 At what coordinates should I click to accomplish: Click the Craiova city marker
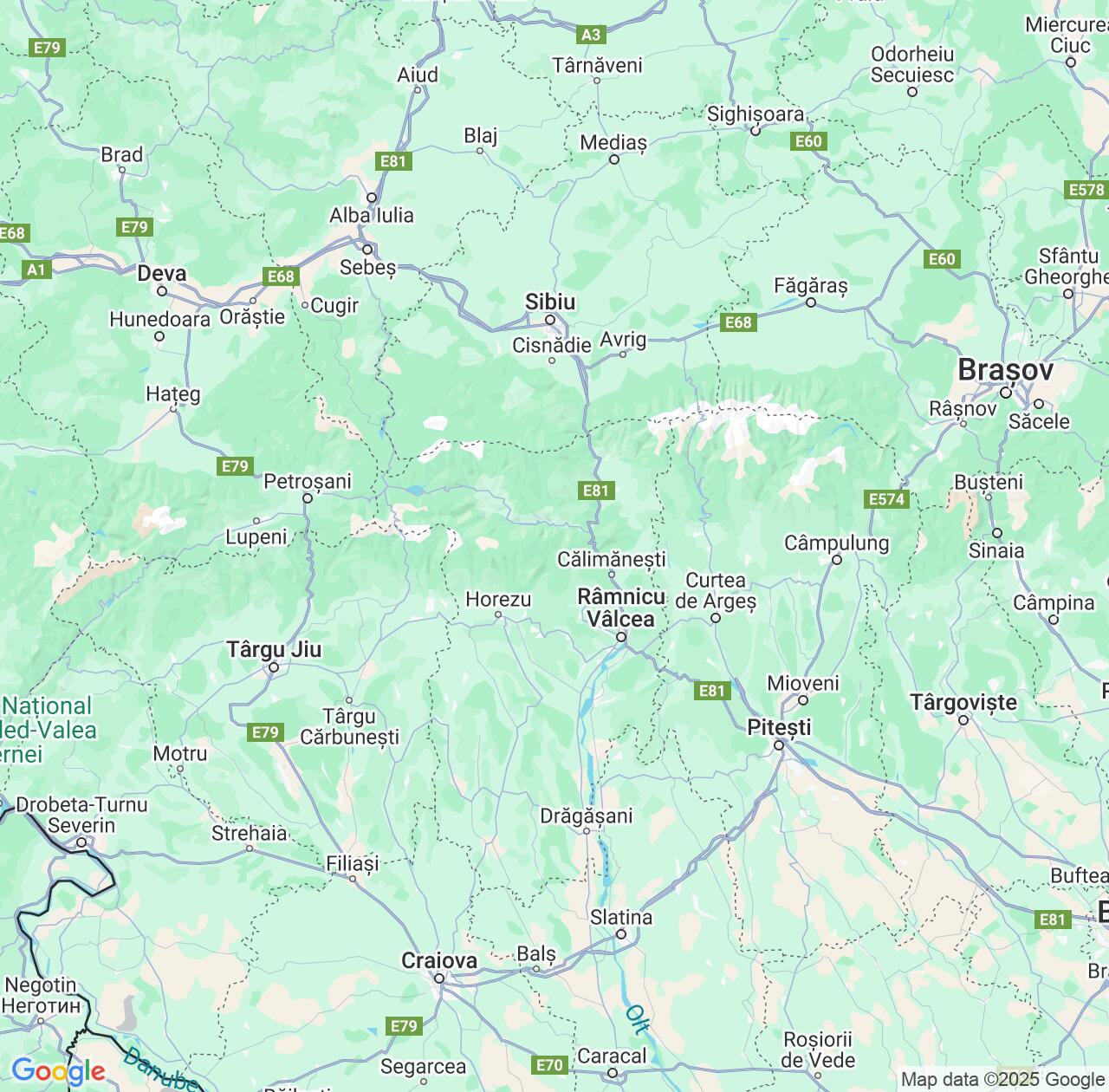pyautogui.click(x=439, y=978)
